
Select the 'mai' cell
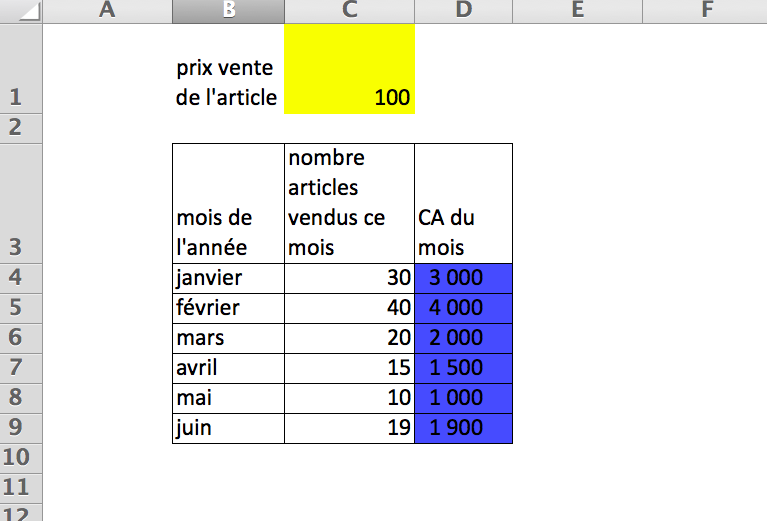point(228,398)
